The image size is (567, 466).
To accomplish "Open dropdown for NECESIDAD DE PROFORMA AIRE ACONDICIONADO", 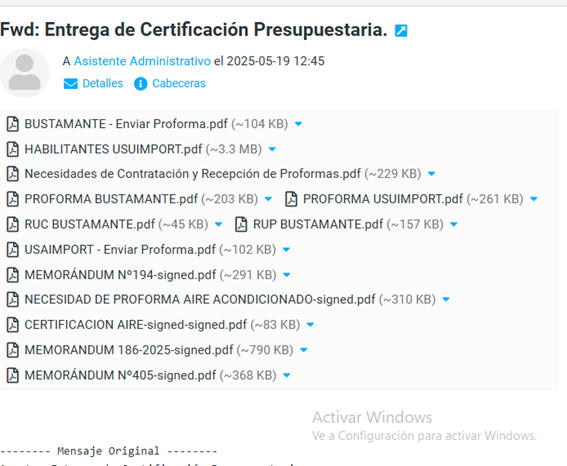I will [x=446, y=299].
